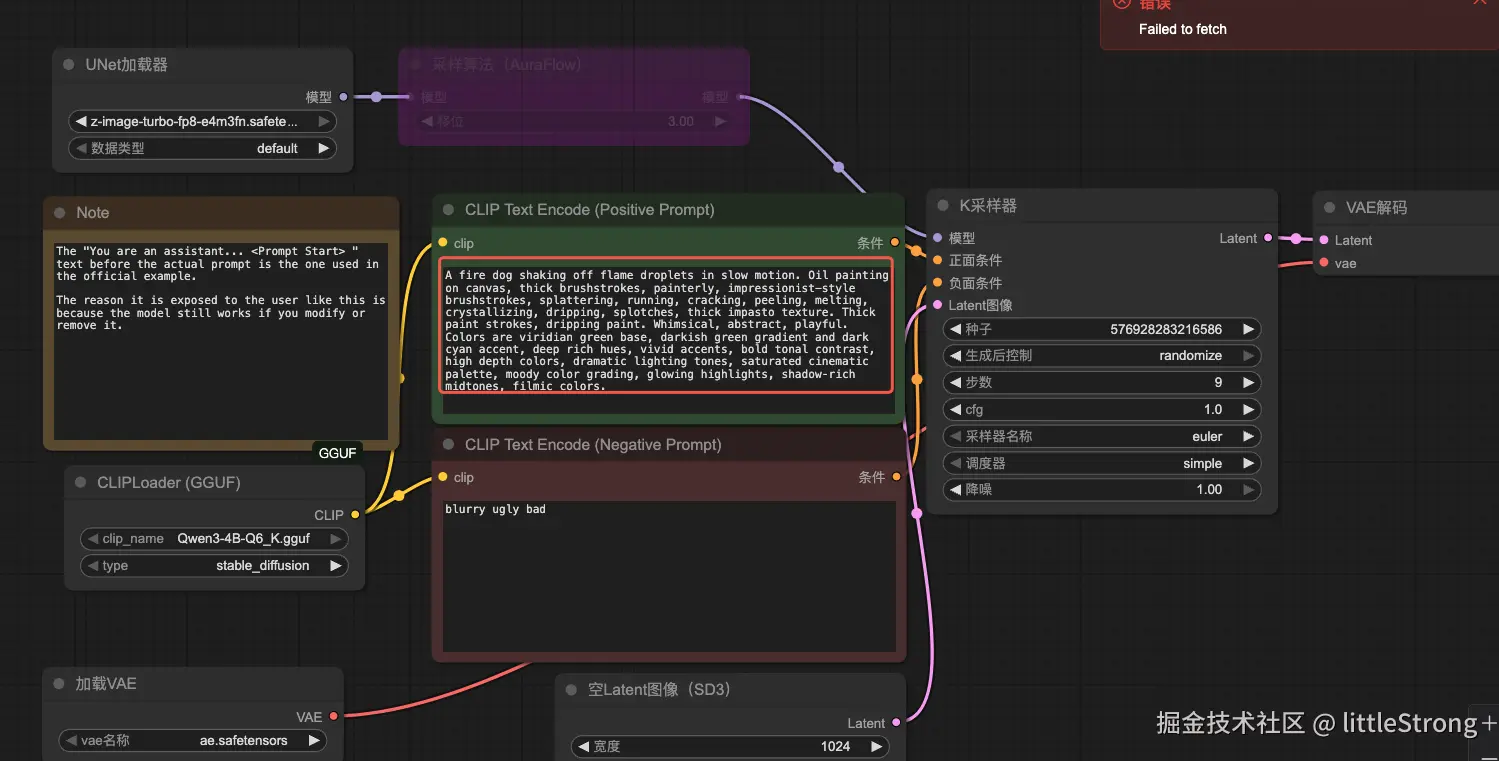Open the z-image-turbo model file selector
The image size is (1499, 761).
(202, 121)
